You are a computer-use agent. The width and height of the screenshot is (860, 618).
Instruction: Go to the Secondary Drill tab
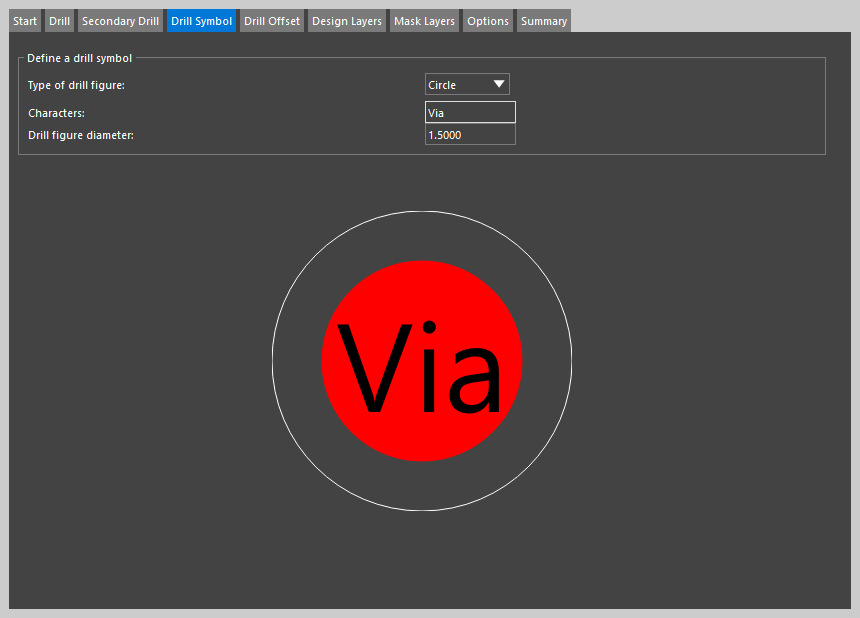point(120,21)
